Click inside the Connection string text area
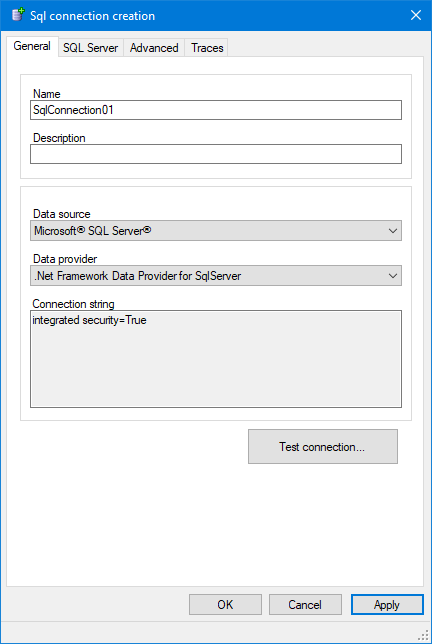Screen dimensions: 432x644 click(216, 359)
